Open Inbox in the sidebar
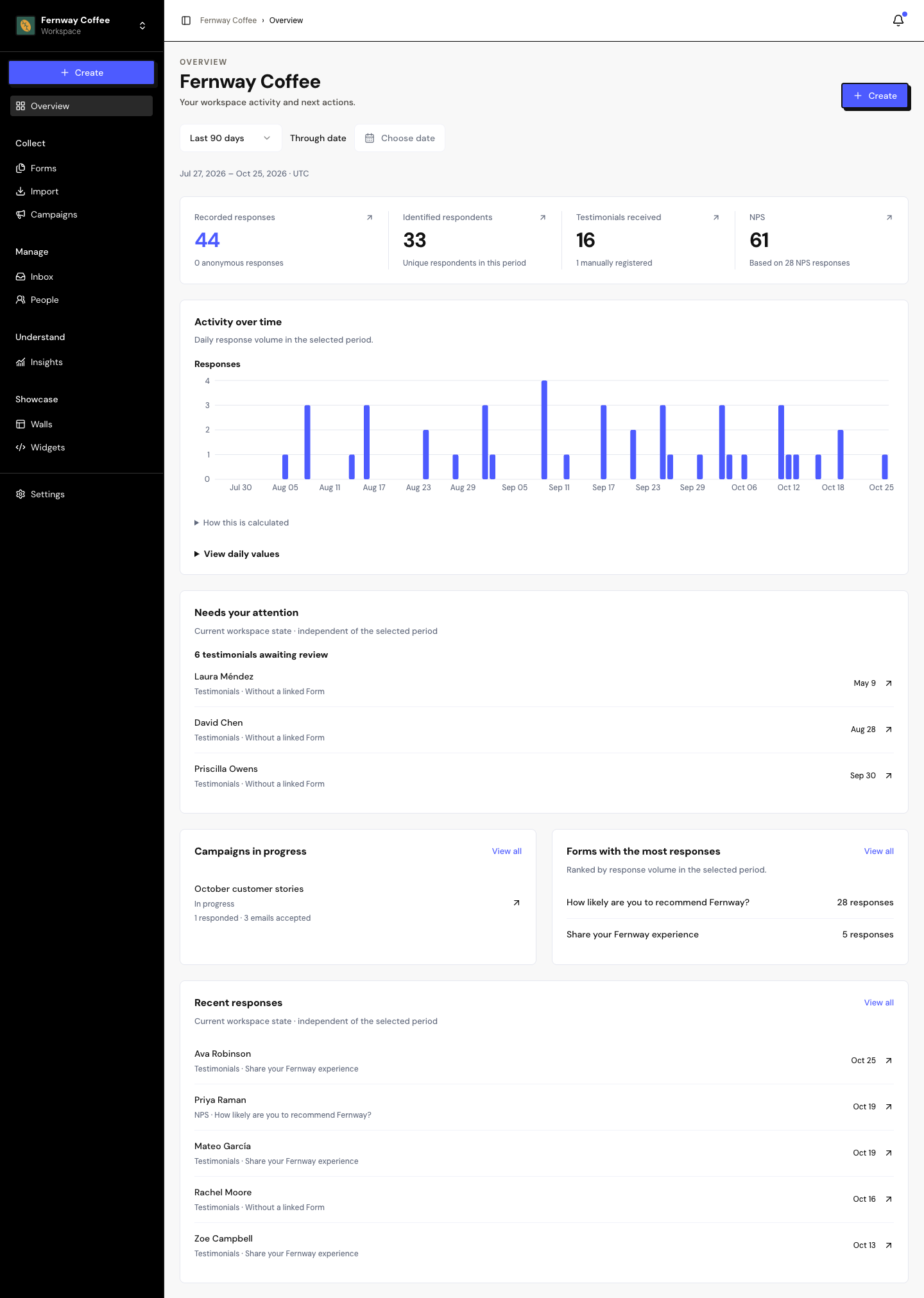This screenshot has height=1298, width=924. click(x=81, y=277)
